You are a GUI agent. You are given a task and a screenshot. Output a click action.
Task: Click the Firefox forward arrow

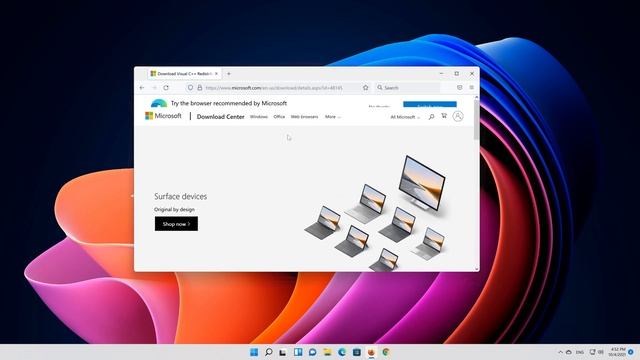[154, 88]
